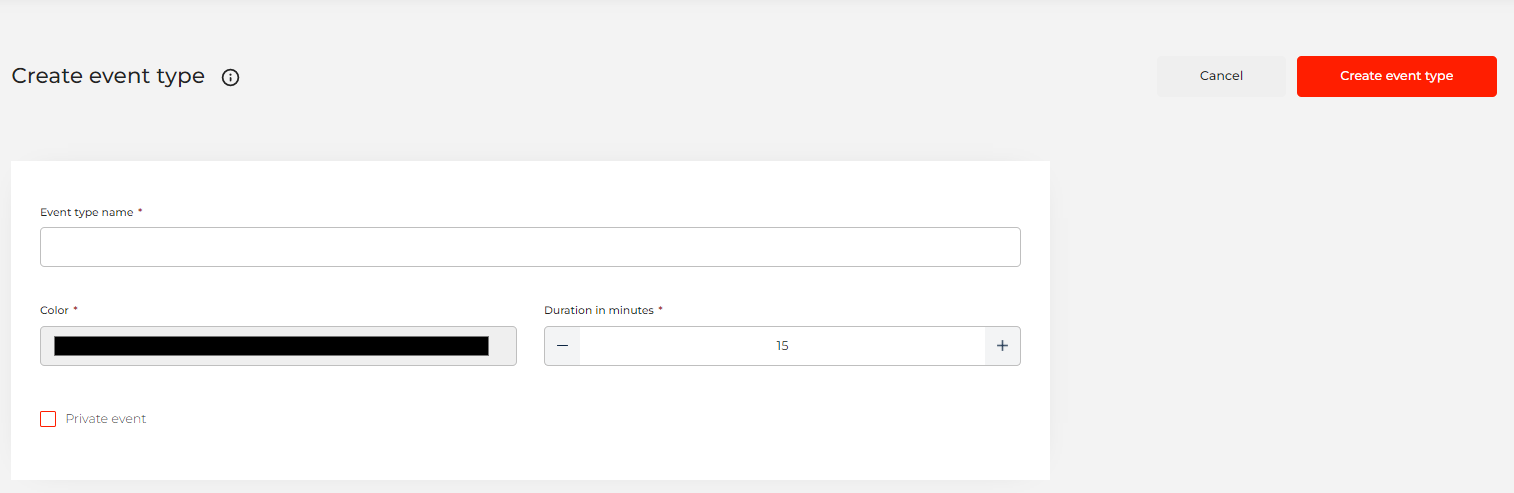Viewport: 1514px width, 493px height.
Task: Increase duration with the plus button
Action: pos(1002,346)
